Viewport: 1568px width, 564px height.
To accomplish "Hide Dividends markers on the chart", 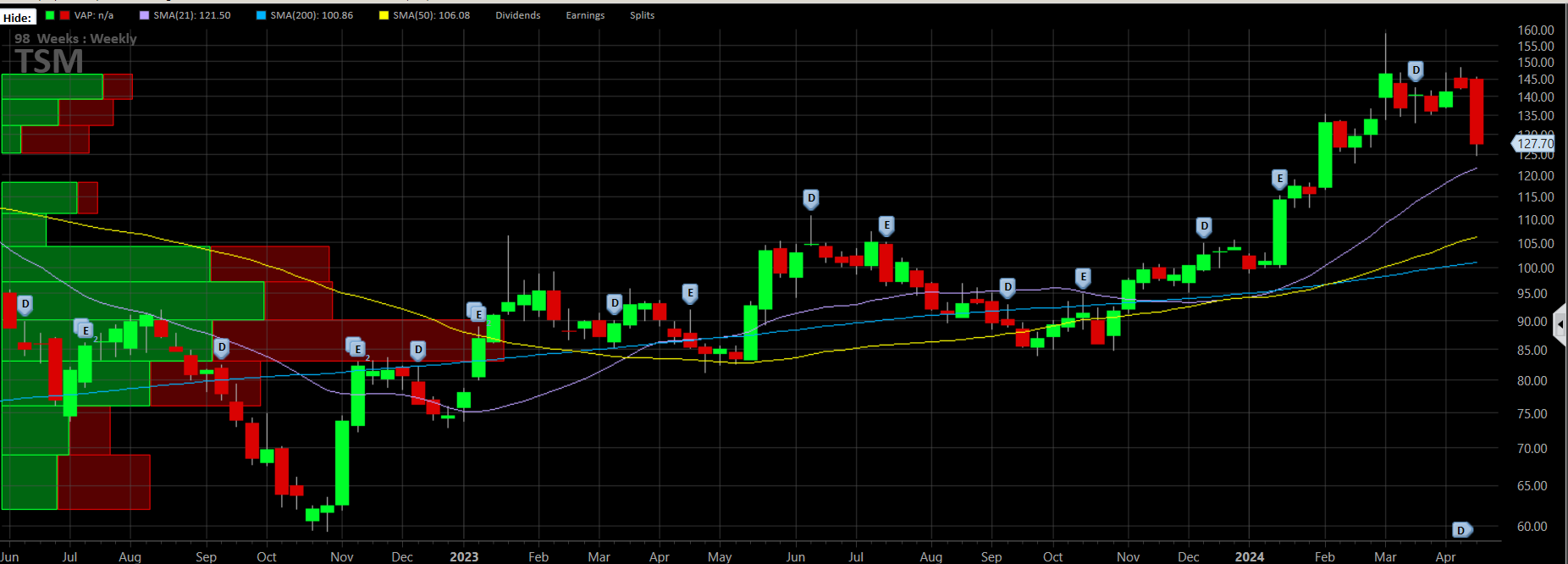I will coord(518,15).
